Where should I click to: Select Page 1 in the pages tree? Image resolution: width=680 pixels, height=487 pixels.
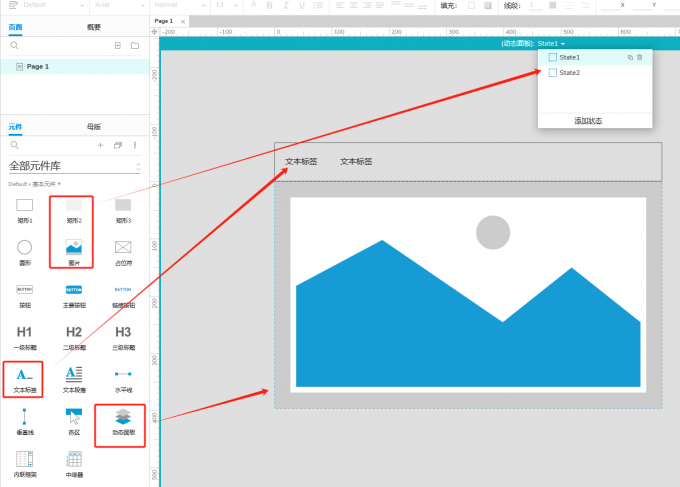(38, 66)
